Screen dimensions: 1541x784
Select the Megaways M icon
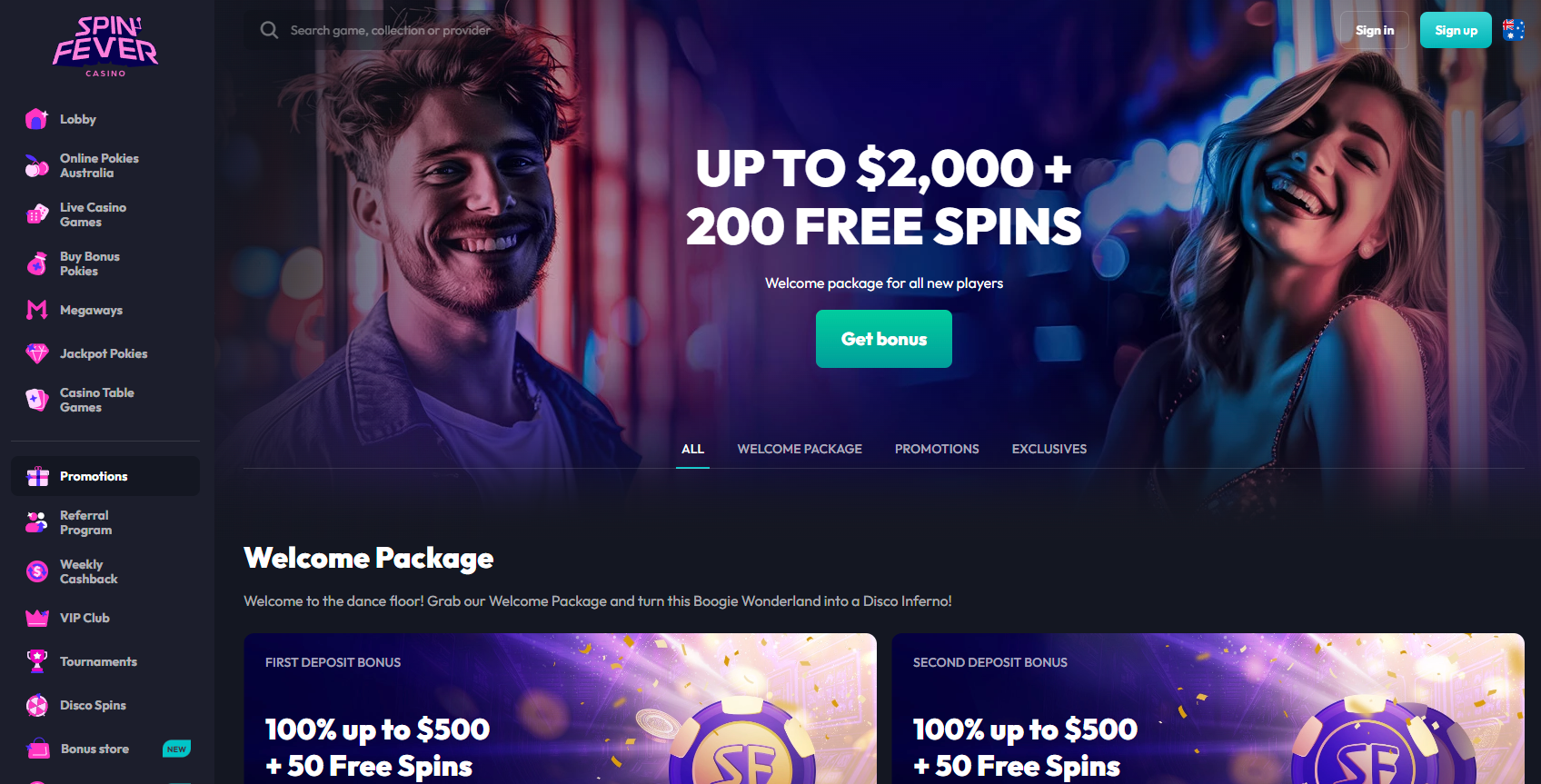click(36, 310)
